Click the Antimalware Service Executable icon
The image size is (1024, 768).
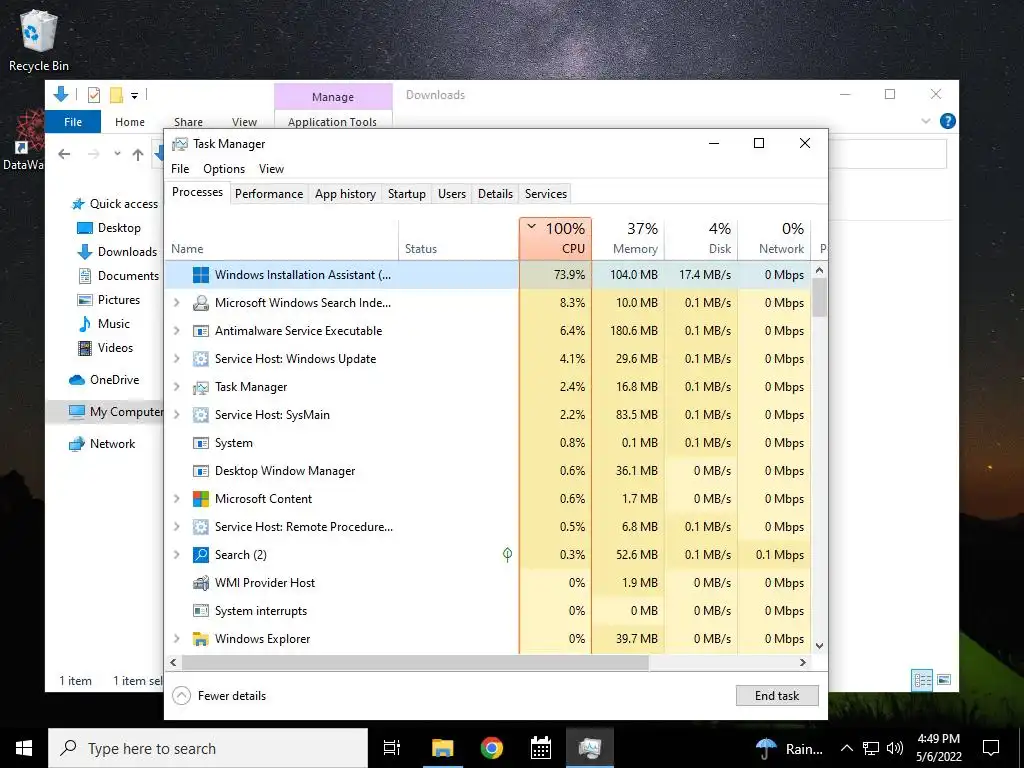[200, 331]
